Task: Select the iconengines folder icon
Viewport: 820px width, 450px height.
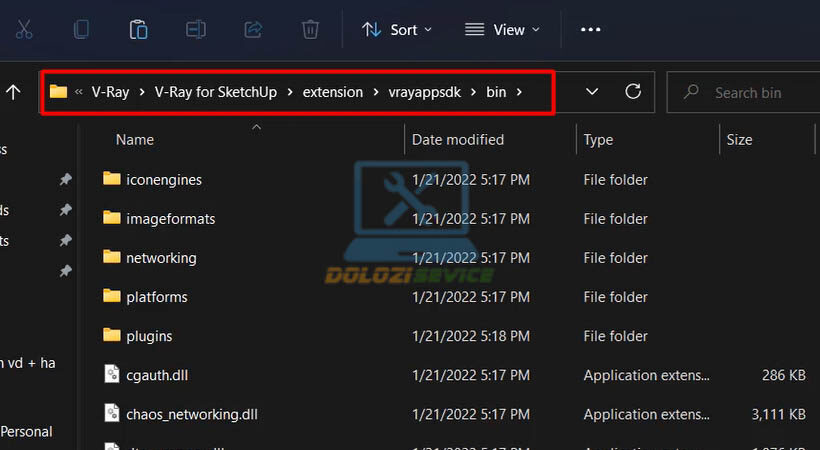Action: pos(111,179)
